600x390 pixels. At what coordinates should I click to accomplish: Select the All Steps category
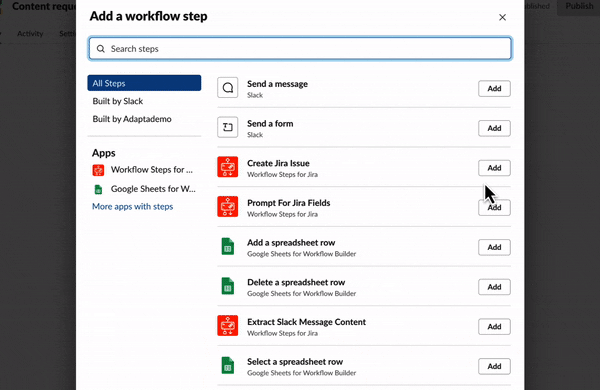[x=144, y=83]
